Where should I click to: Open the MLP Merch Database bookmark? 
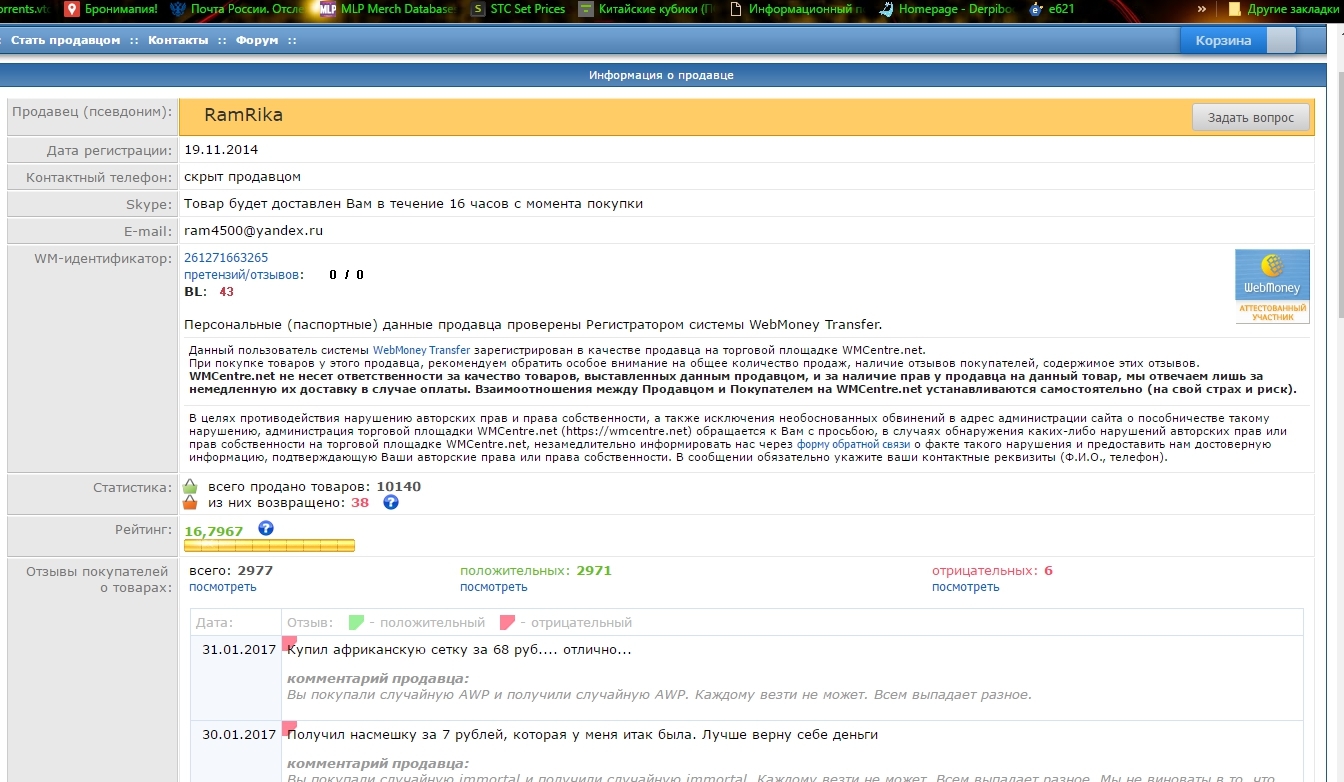pyautogui.click(x=386, y=9)
